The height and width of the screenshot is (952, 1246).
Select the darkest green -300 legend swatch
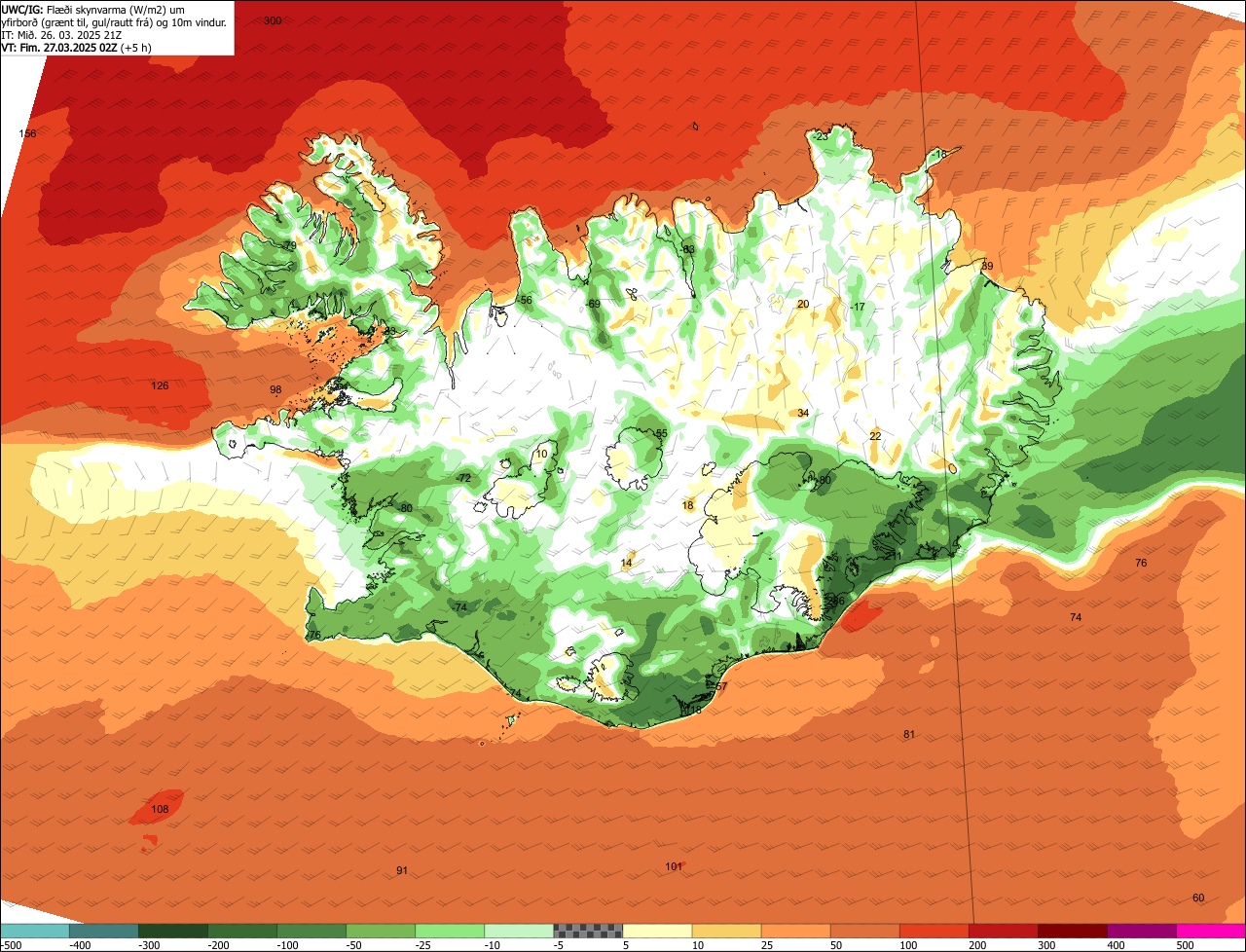(x=172, y=931)
